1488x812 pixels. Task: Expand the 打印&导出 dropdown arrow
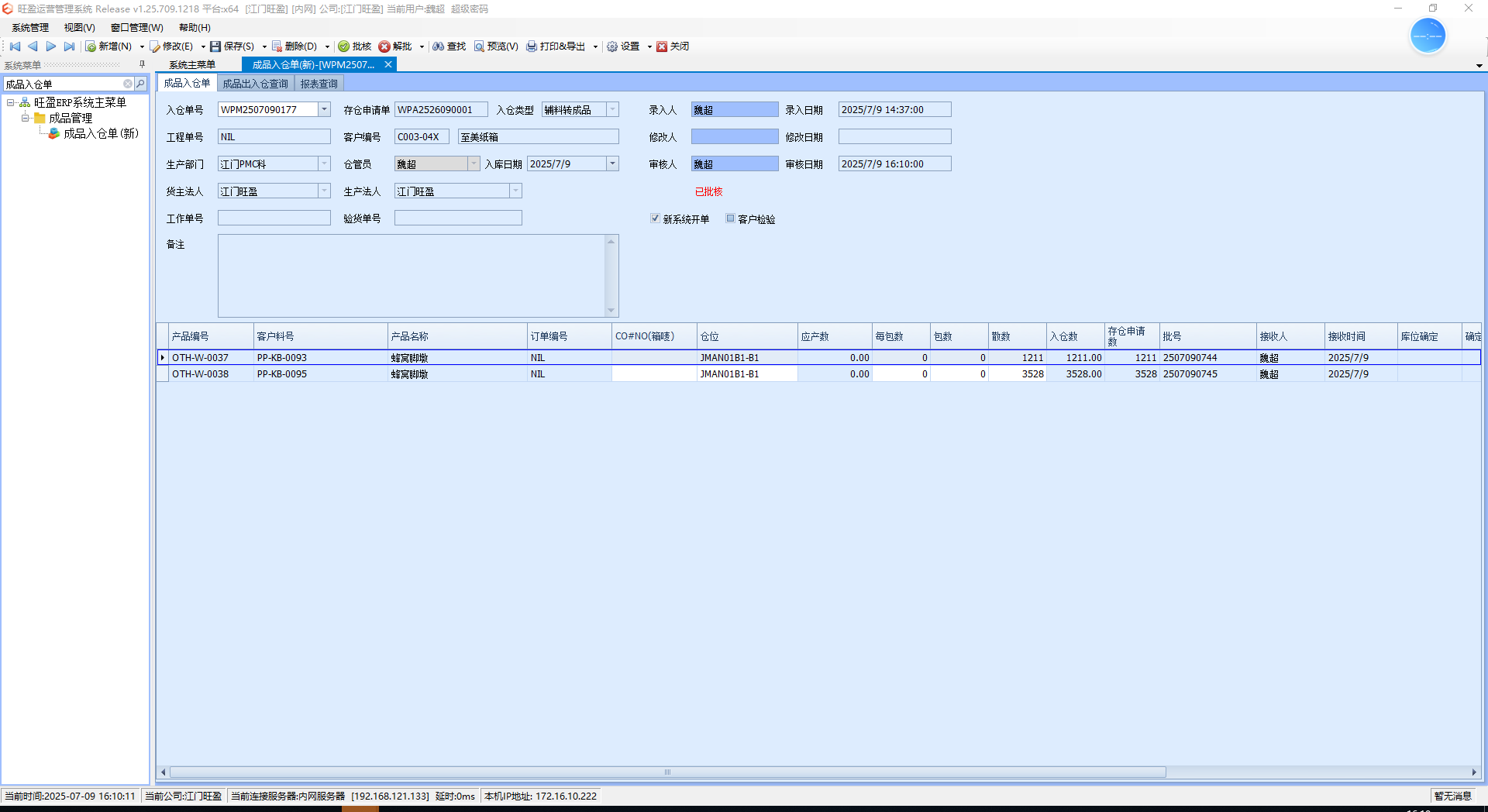coord(595,46)
